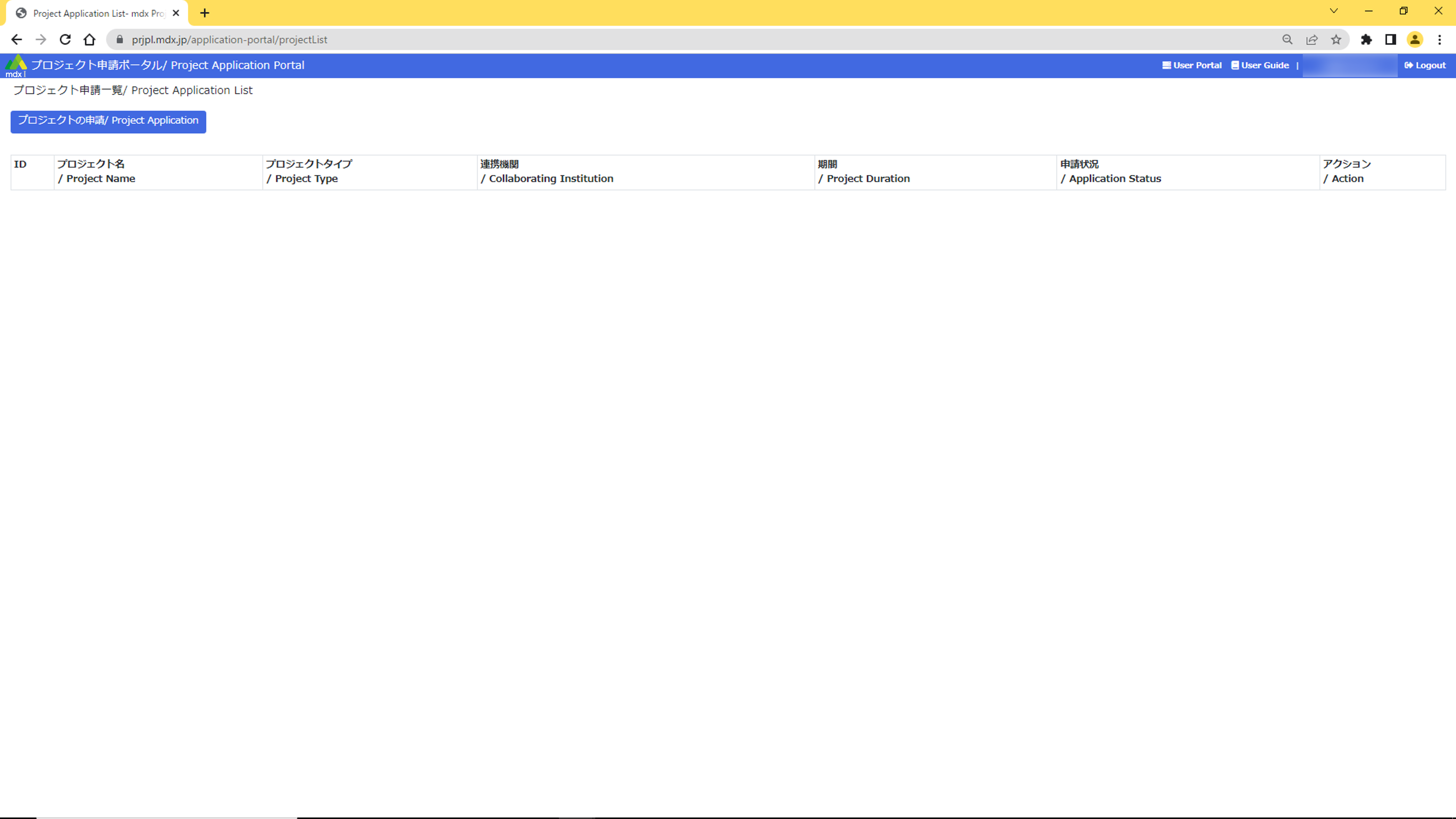Image resolution: width=1456 pixels, height=819 pixels.
Task: Go back using the browser back arrow
Action: pos(17,40)
